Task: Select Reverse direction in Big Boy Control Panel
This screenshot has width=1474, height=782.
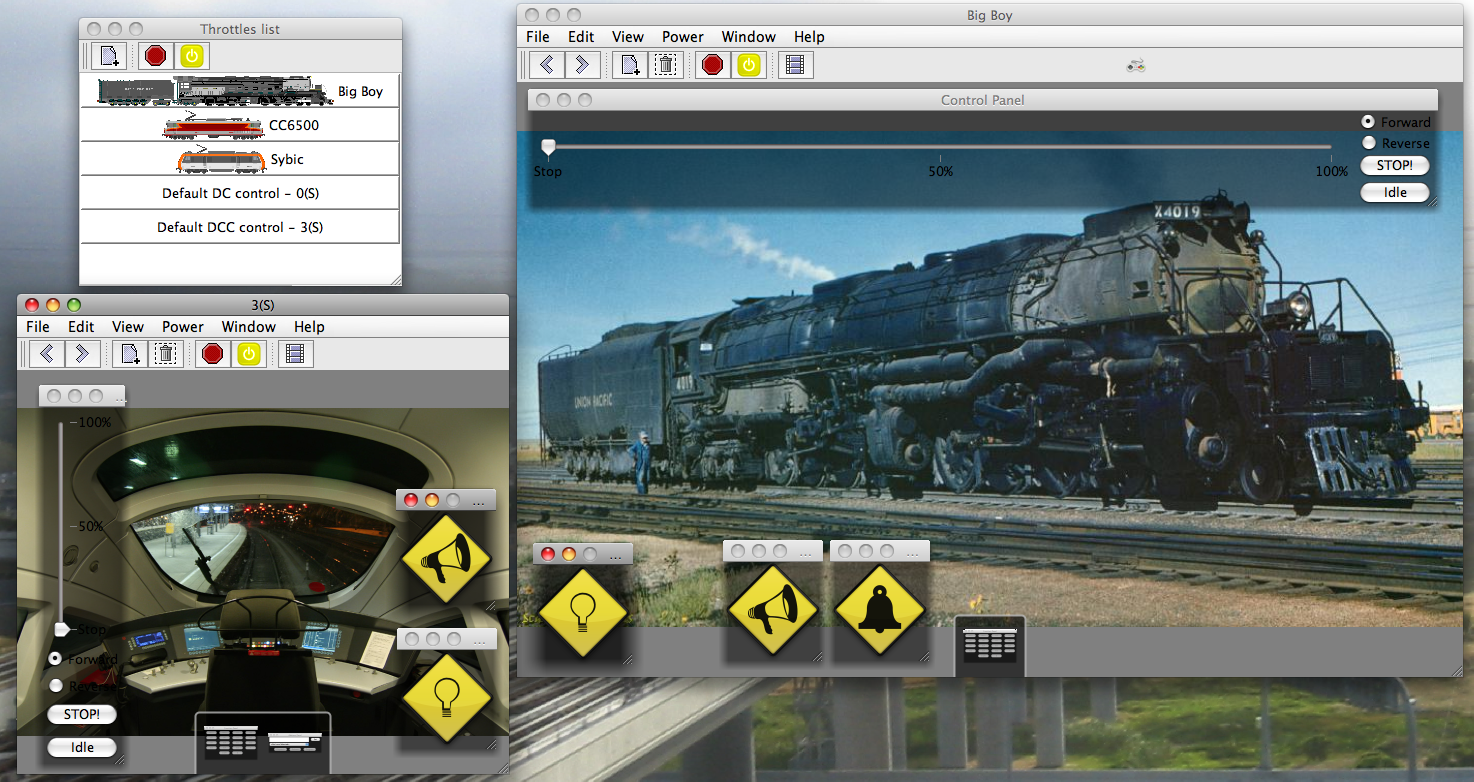Action: [x=1369, y=143]
